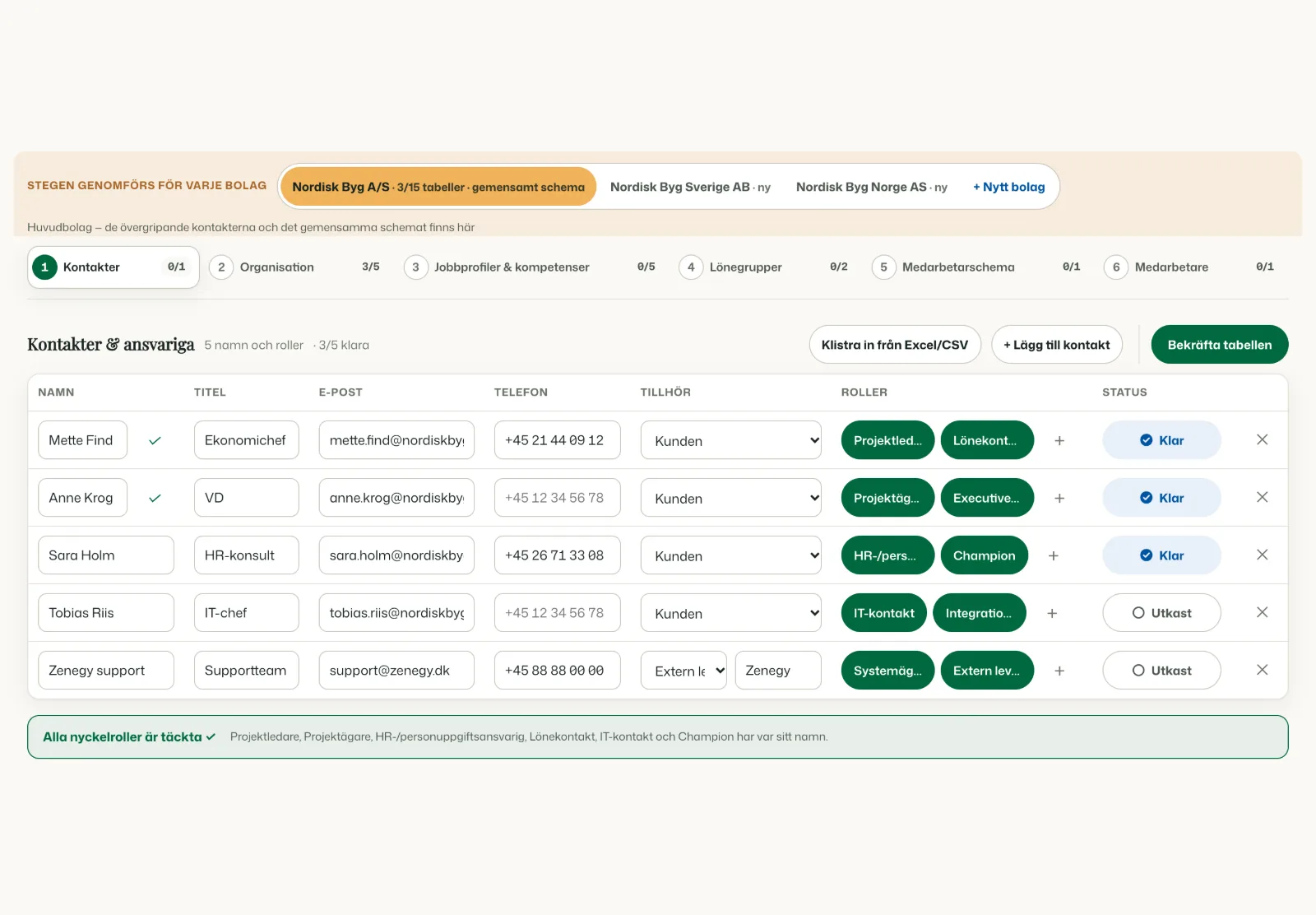1316x915 pixels.
Task: Click the checkmark beside Anne Krog
Action: 155,499
